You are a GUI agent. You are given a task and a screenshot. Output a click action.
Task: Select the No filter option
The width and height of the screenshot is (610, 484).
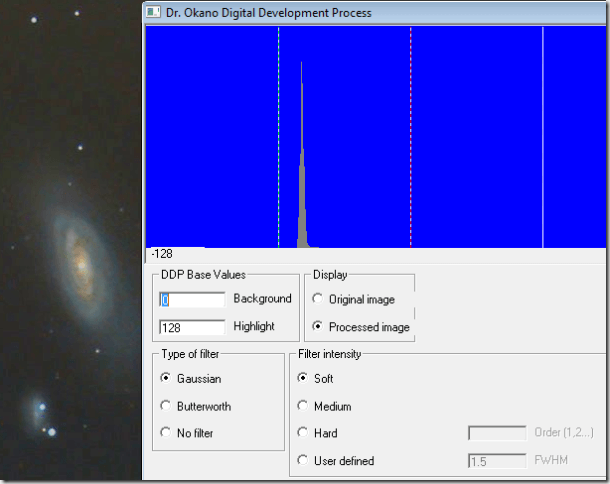click(x=165, y=433)
